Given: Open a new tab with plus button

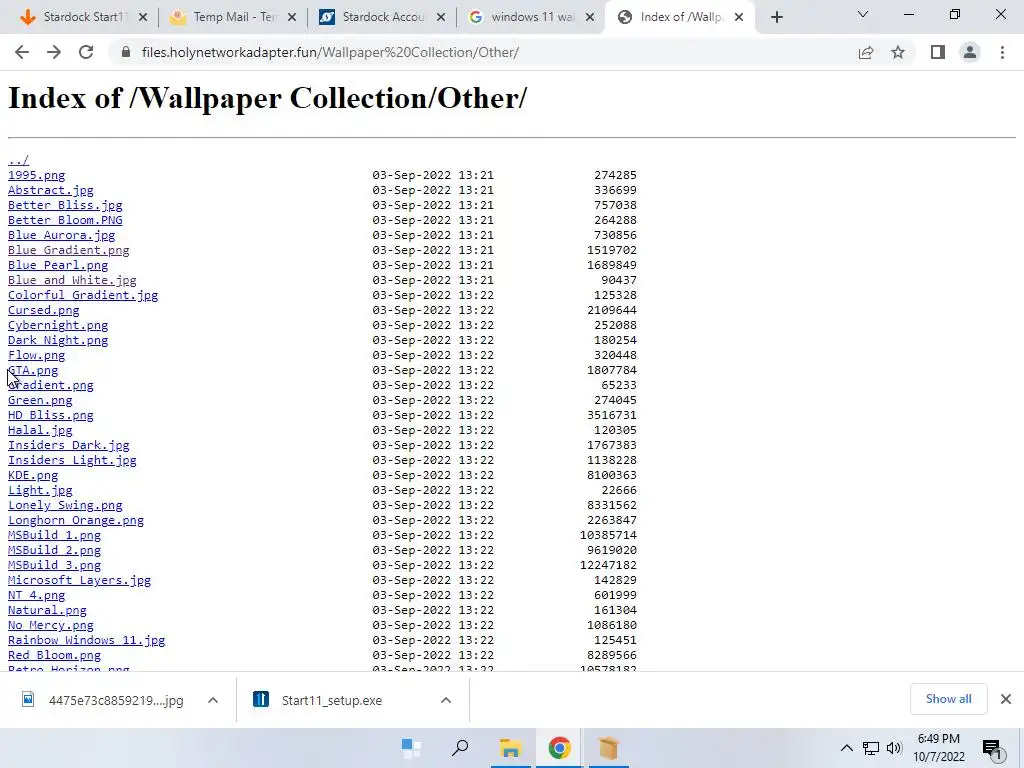Looking at the screenshot, I should click(x=776, y=18).
